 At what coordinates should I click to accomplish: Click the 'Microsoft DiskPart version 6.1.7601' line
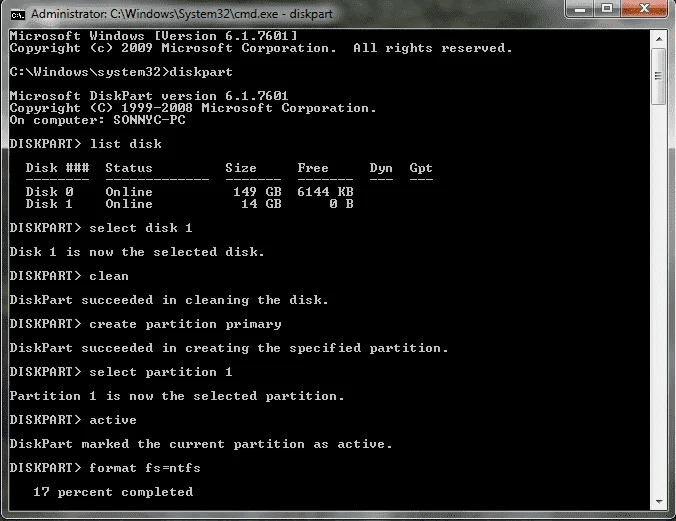(x=149, y=96)
